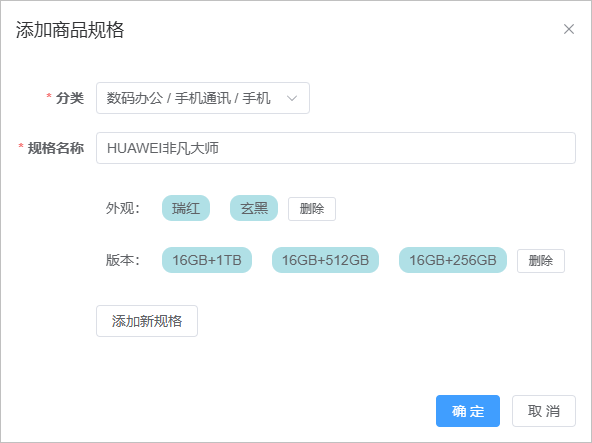
Task: Select the 瑞红 appearance tag
Action: click(x=186, y=208)
